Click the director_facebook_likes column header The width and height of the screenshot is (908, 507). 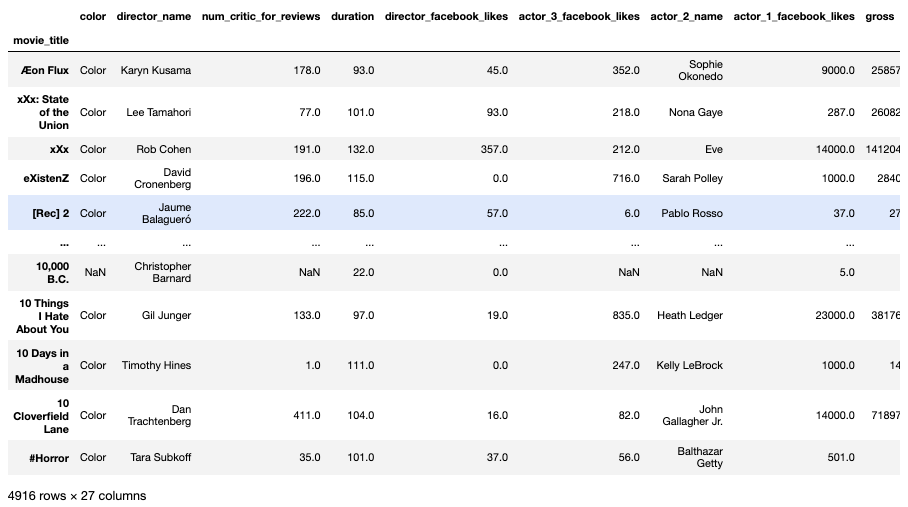click(x=446, y=16)
